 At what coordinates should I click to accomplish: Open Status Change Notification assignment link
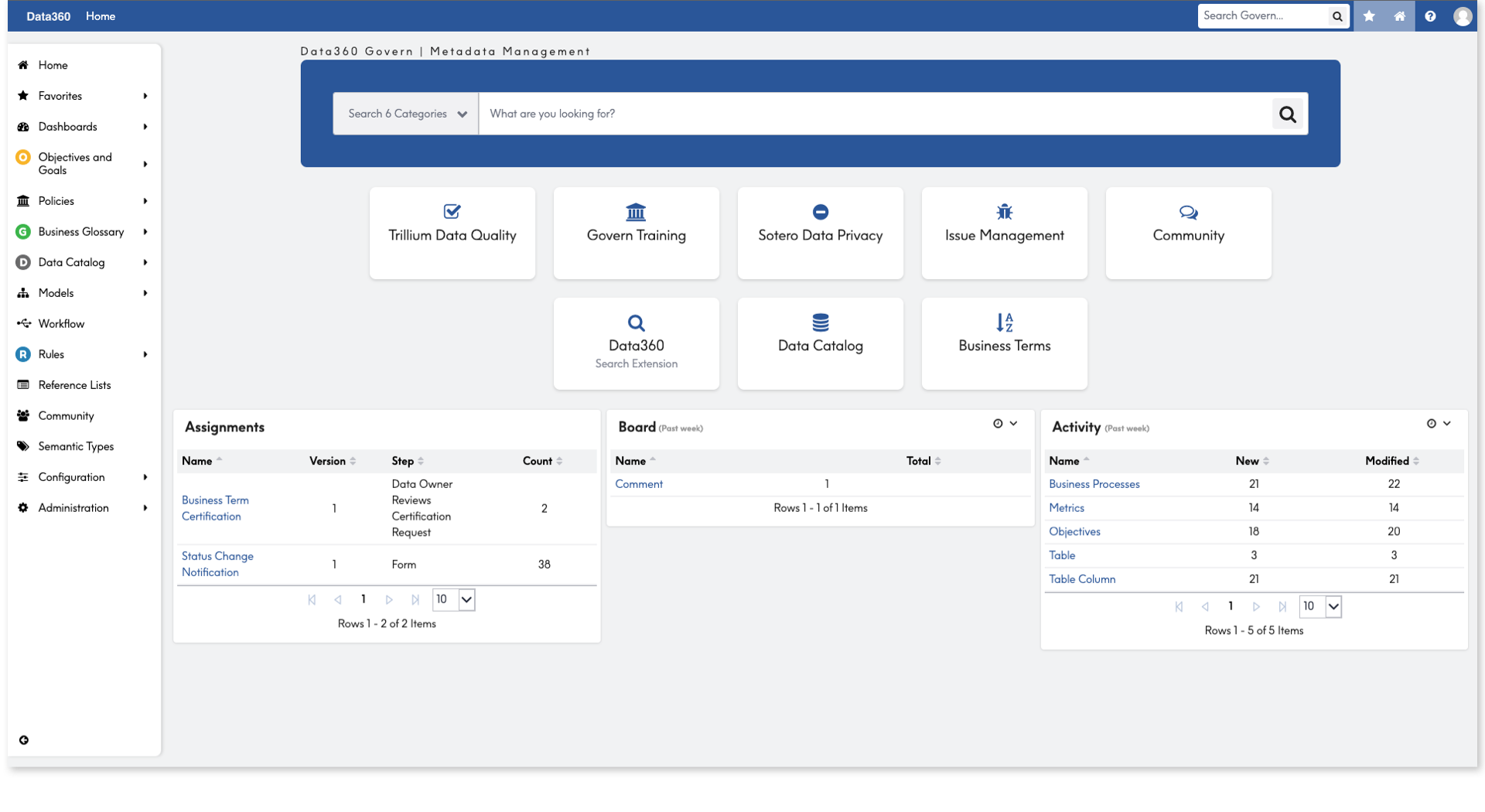217,564
